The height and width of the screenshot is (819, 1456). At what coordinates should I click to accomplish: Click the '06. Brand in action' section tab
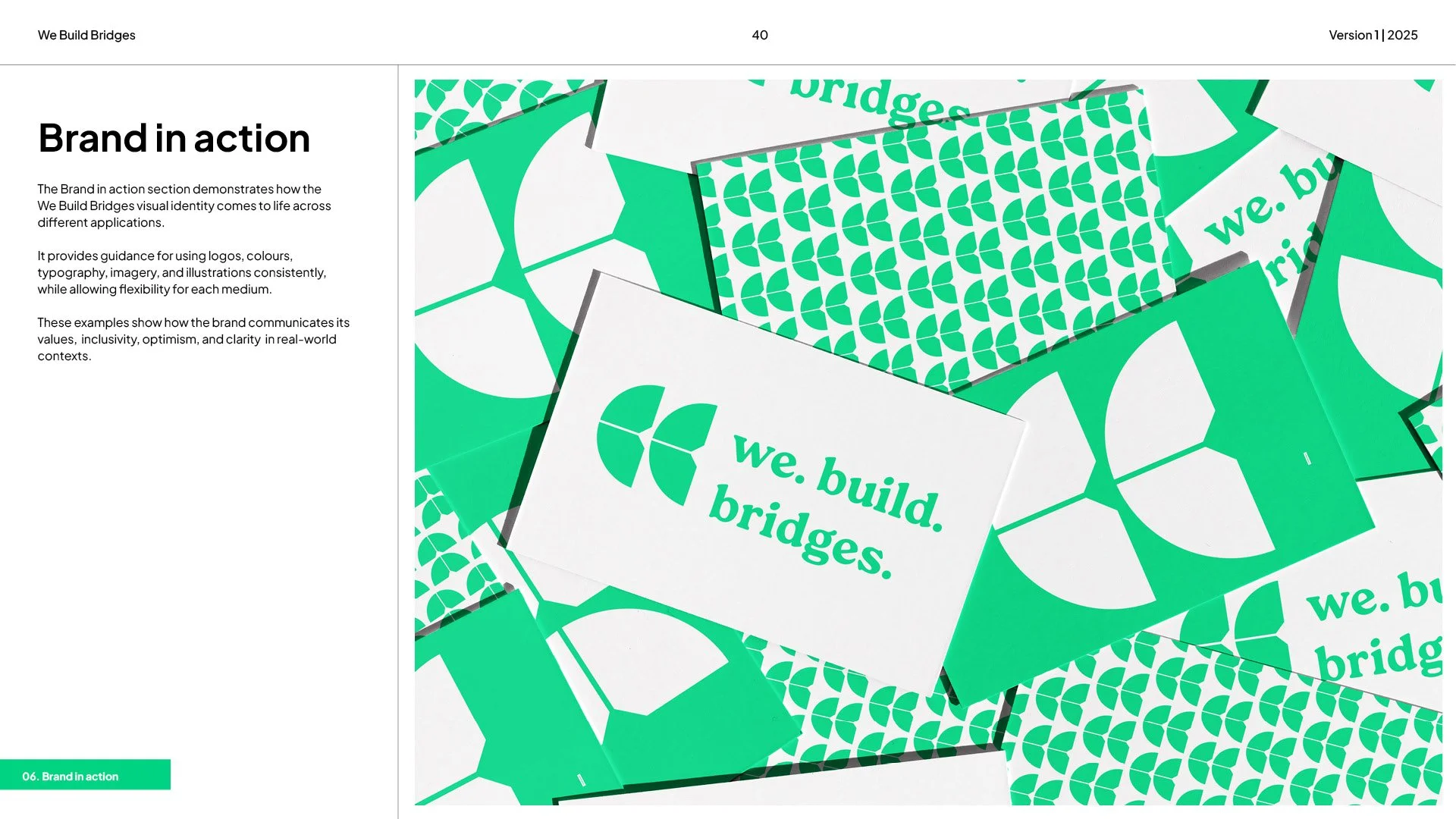71,777
